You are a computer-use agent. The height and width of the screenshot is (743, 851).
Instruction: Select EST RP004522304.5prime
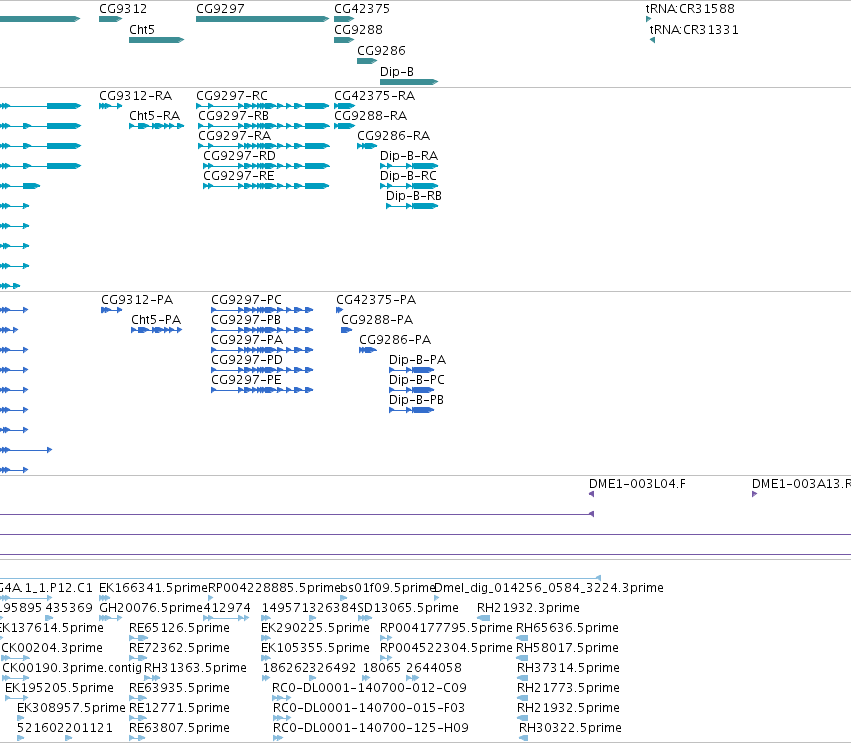446,648
